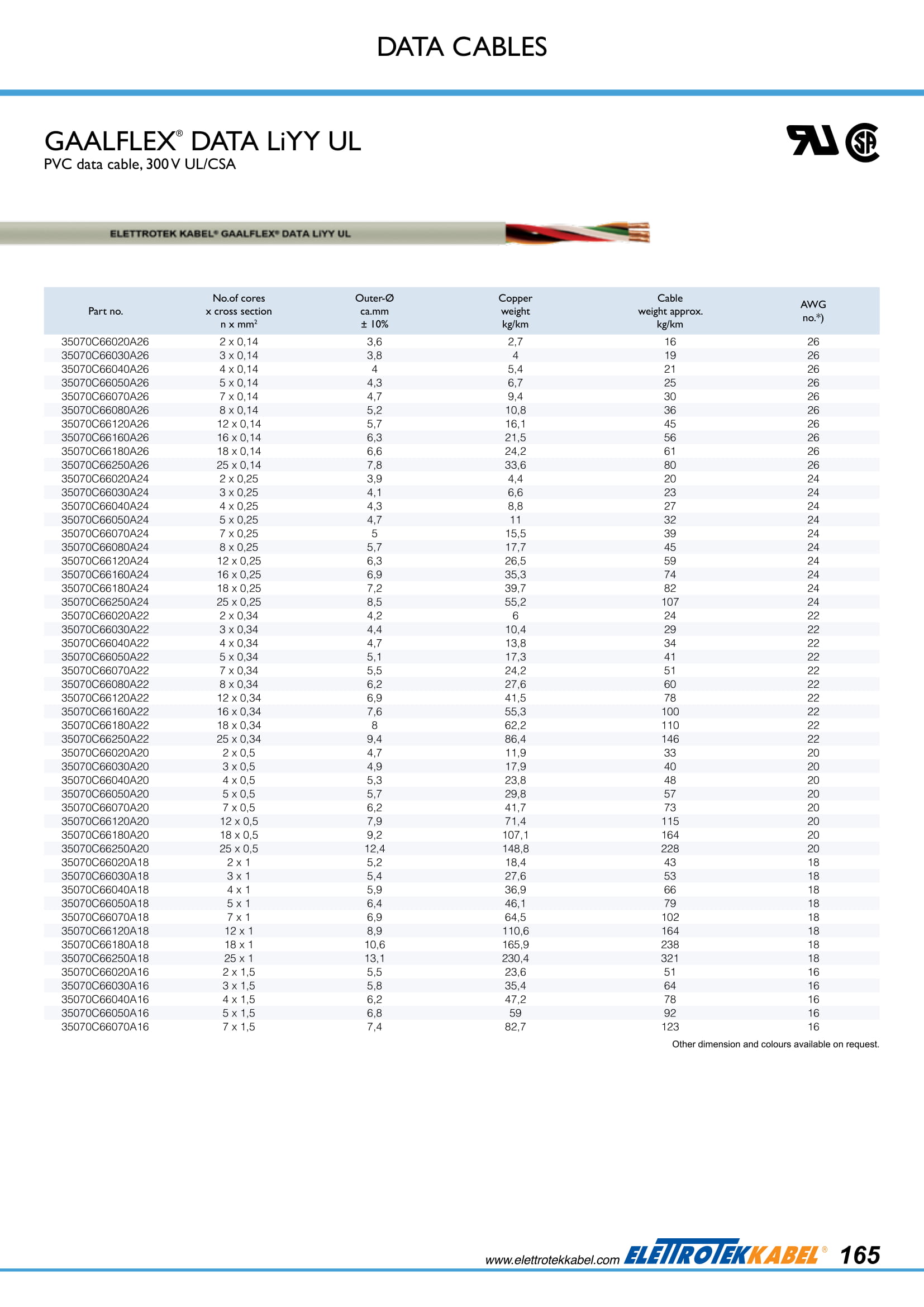
Task: Click the 110,6 copper weight value
Action: [x=516, y=931]
